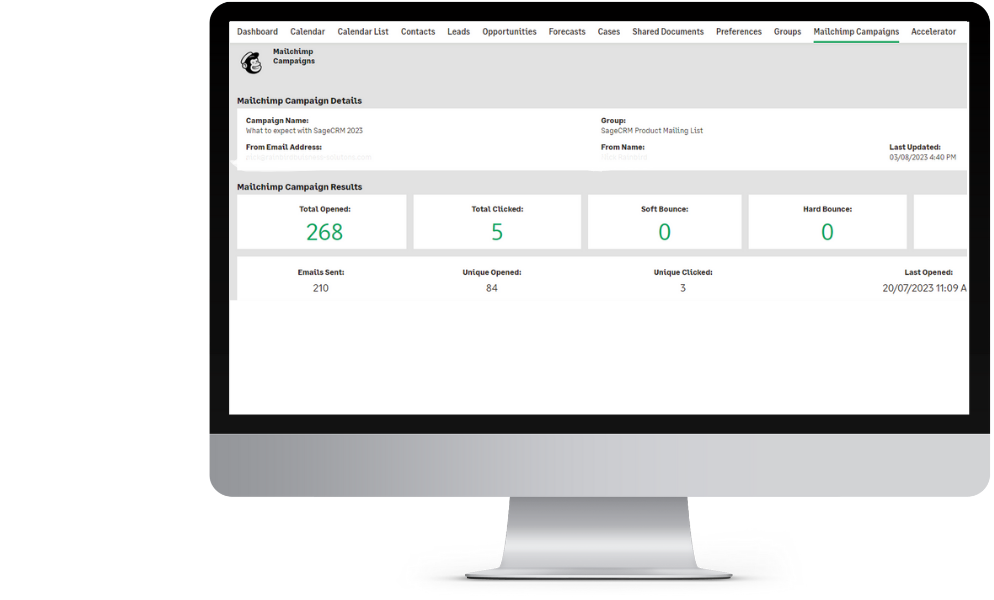Click the Last Opened date 20/07/2023
The image size is (994, 600).
[908, 288]
